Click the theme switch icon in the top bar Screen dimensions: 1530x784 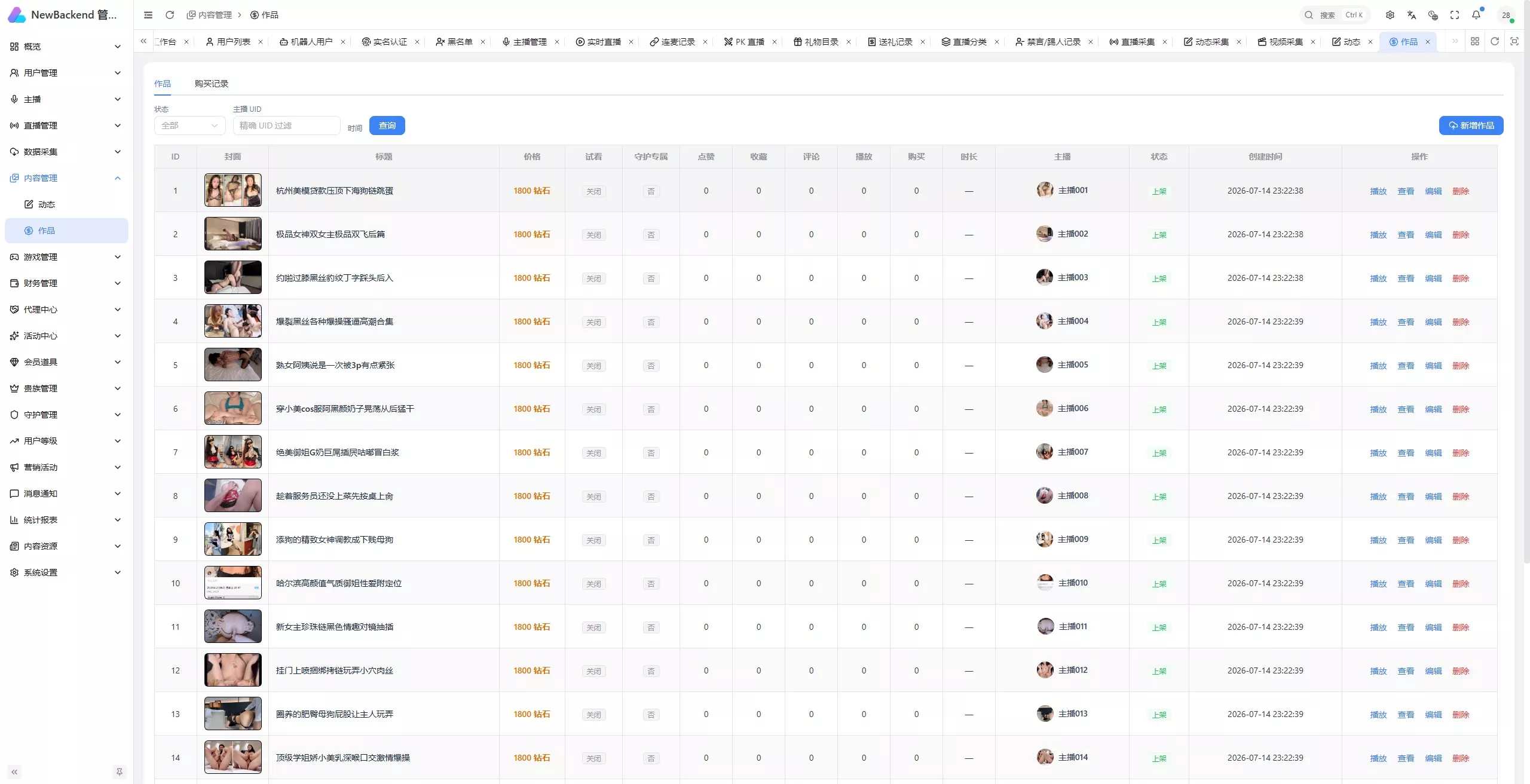coord(1433,15)
